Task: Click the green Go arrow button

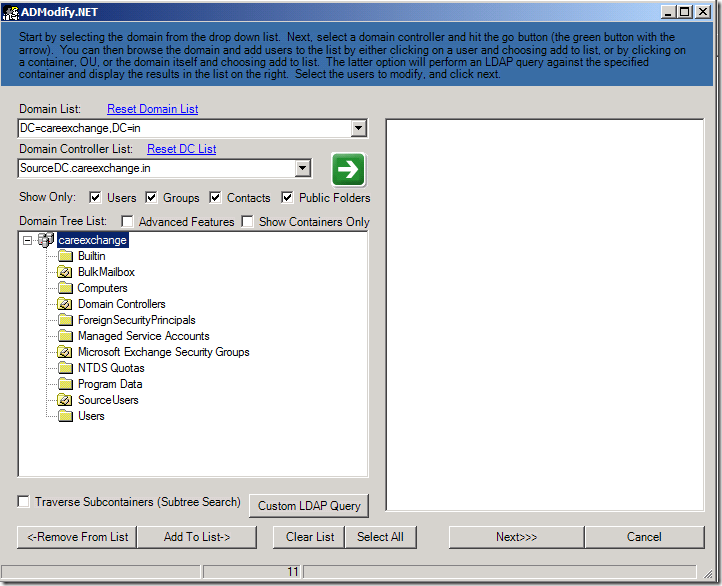Action: click(x=348, y=169)
